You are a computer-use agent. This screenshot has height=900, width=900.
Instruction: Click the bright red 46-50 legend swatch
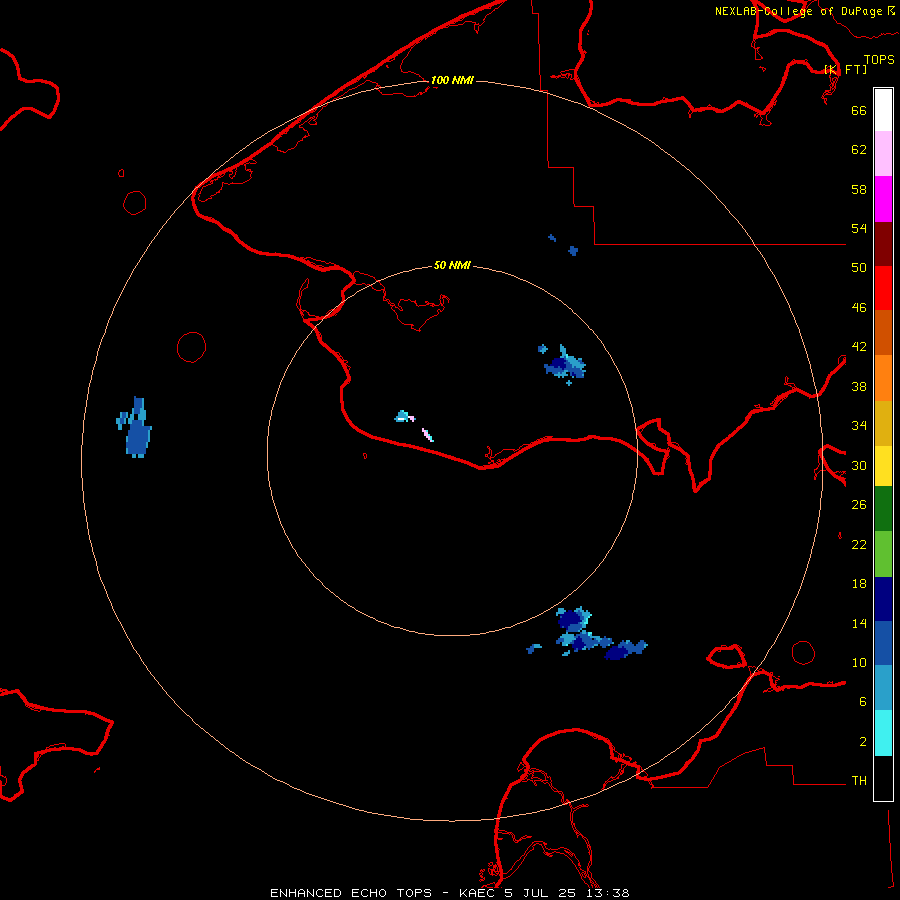pos(883,288)
